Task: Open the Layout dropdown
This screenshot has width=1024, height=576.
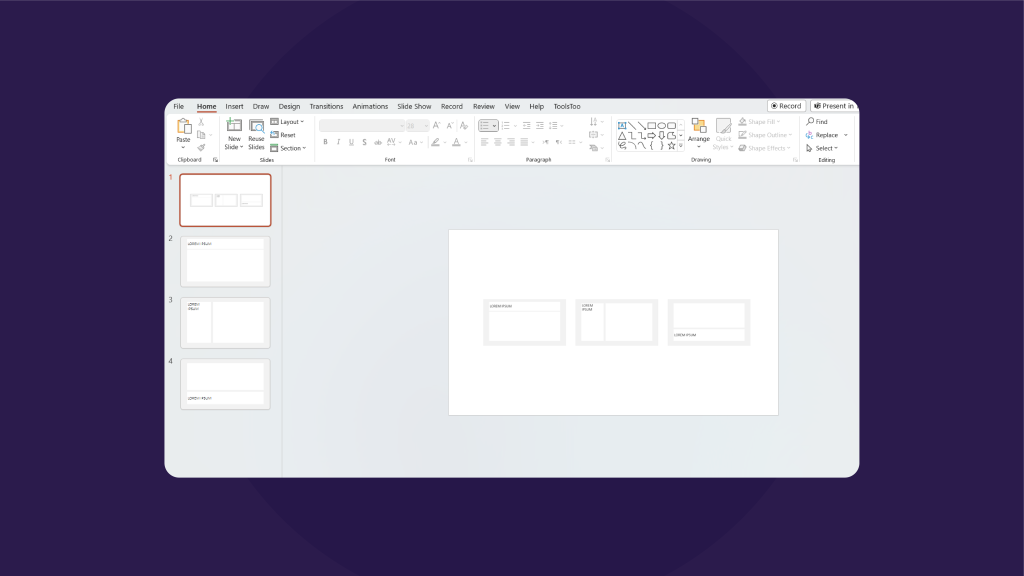Action: 289,122
